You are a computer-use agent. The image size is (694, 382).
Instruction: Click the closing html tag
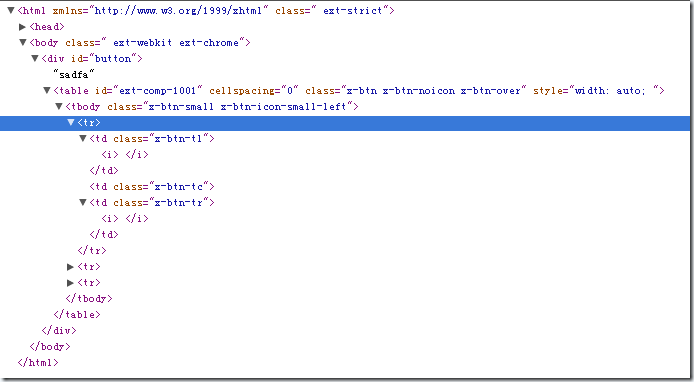pyautogui.click(x=38, y=363)
